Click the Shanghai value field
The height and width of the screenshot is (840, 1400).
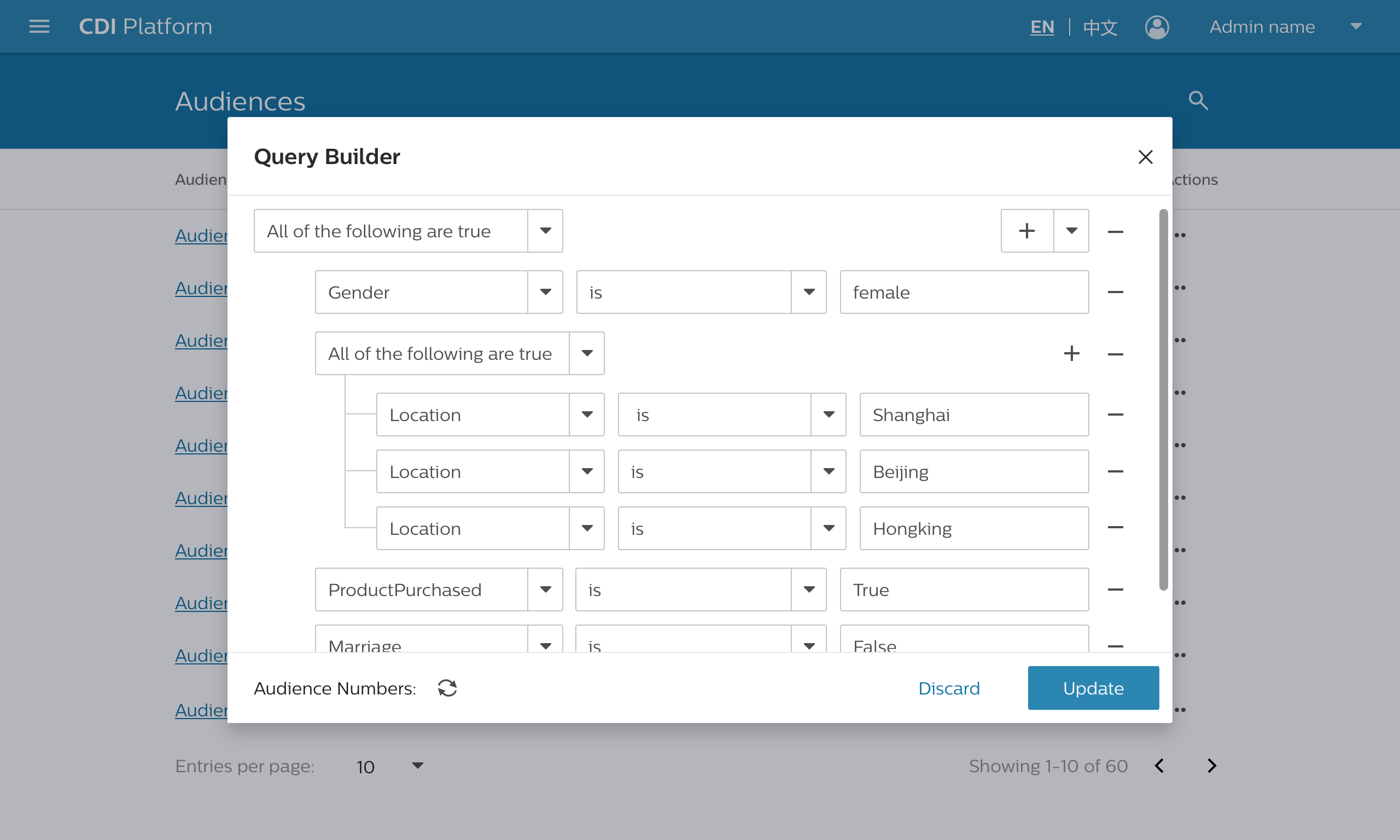point(974,415)
